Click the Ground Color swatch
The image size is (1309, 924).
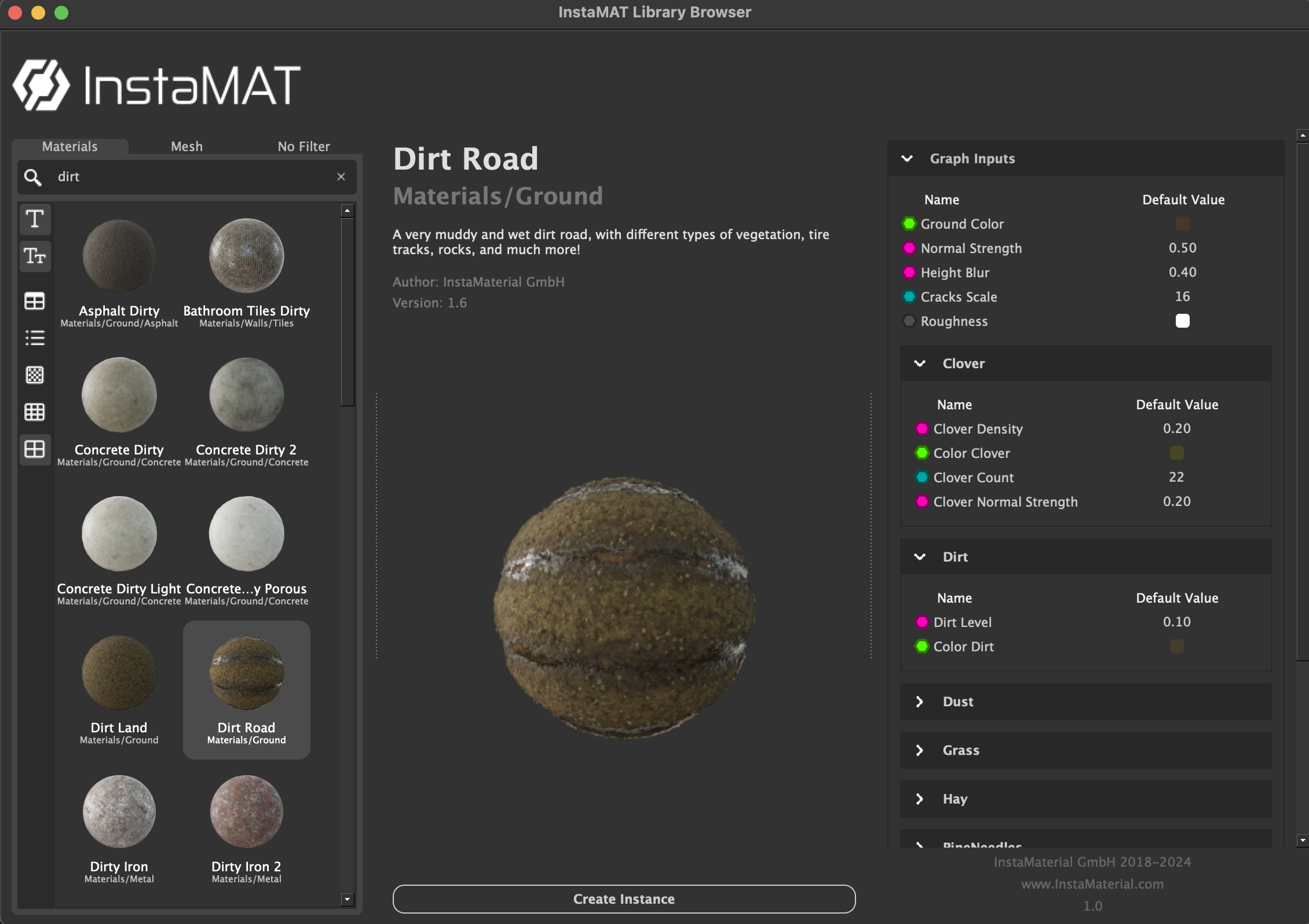coord(1183,223)
